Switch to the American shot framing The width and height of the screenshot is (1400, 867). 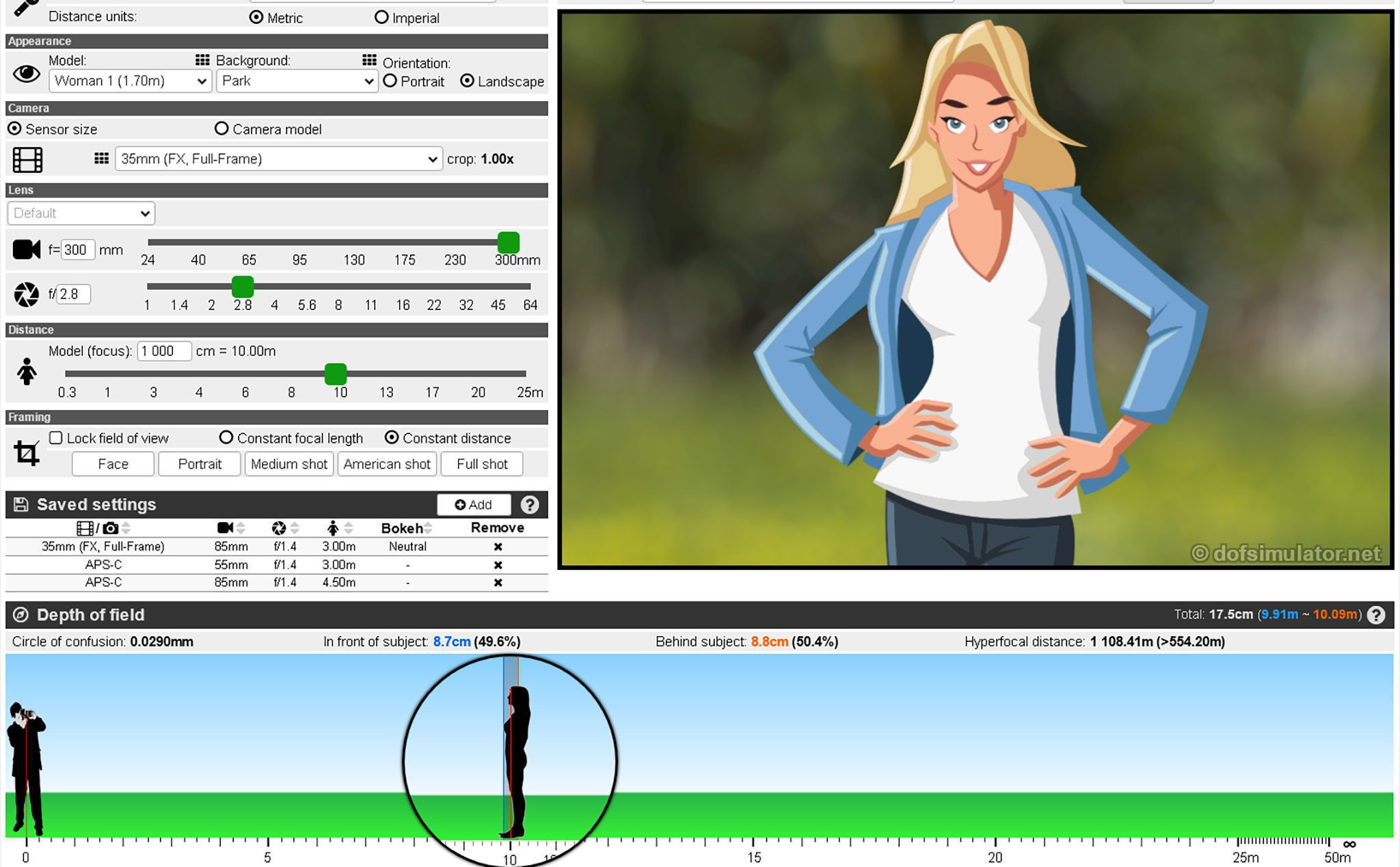(x=387, y=464)
